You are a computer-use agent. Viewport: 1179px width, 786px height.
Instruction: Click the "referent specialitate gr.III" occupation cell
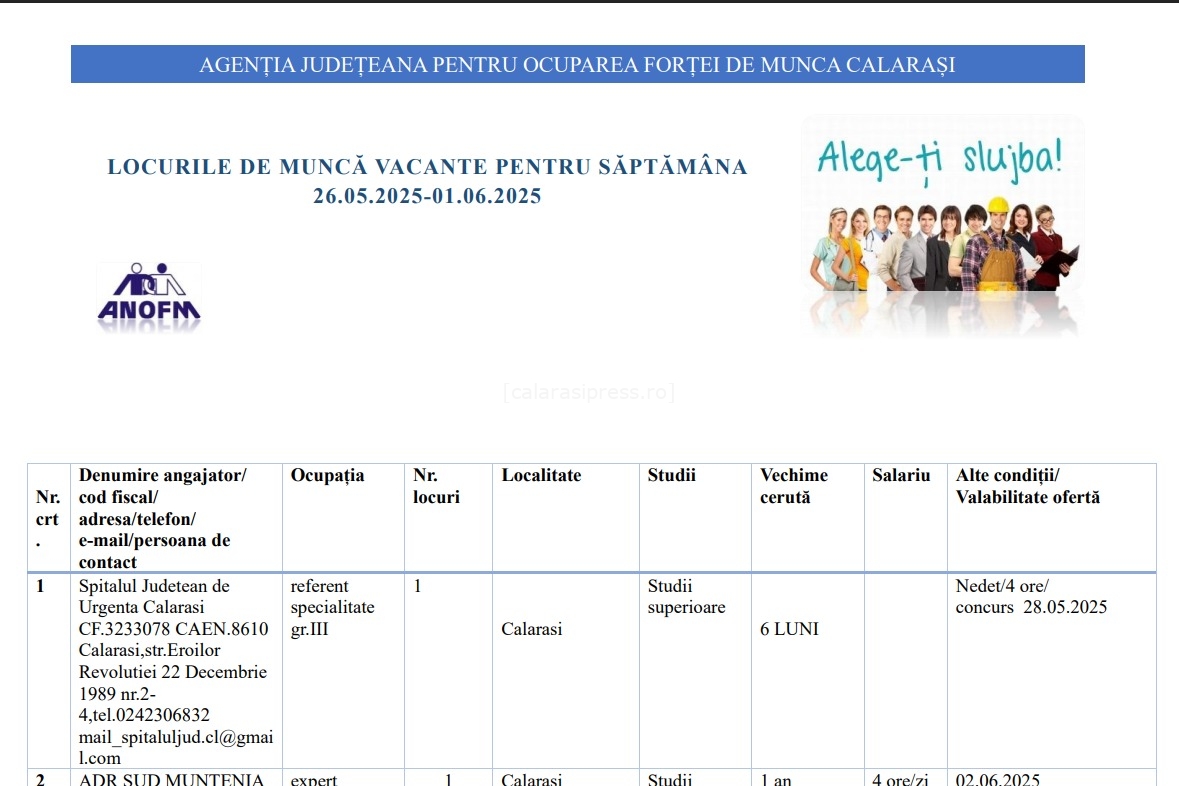pyautogui.click(x=333, y=607)
